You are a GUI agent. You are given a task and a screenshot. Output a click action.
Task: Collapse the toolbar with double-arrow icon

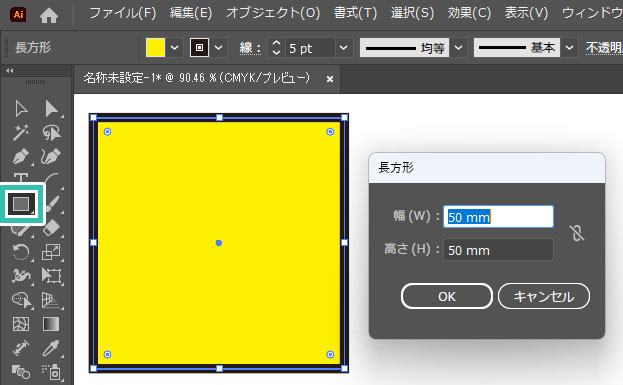tap(10, 71)
